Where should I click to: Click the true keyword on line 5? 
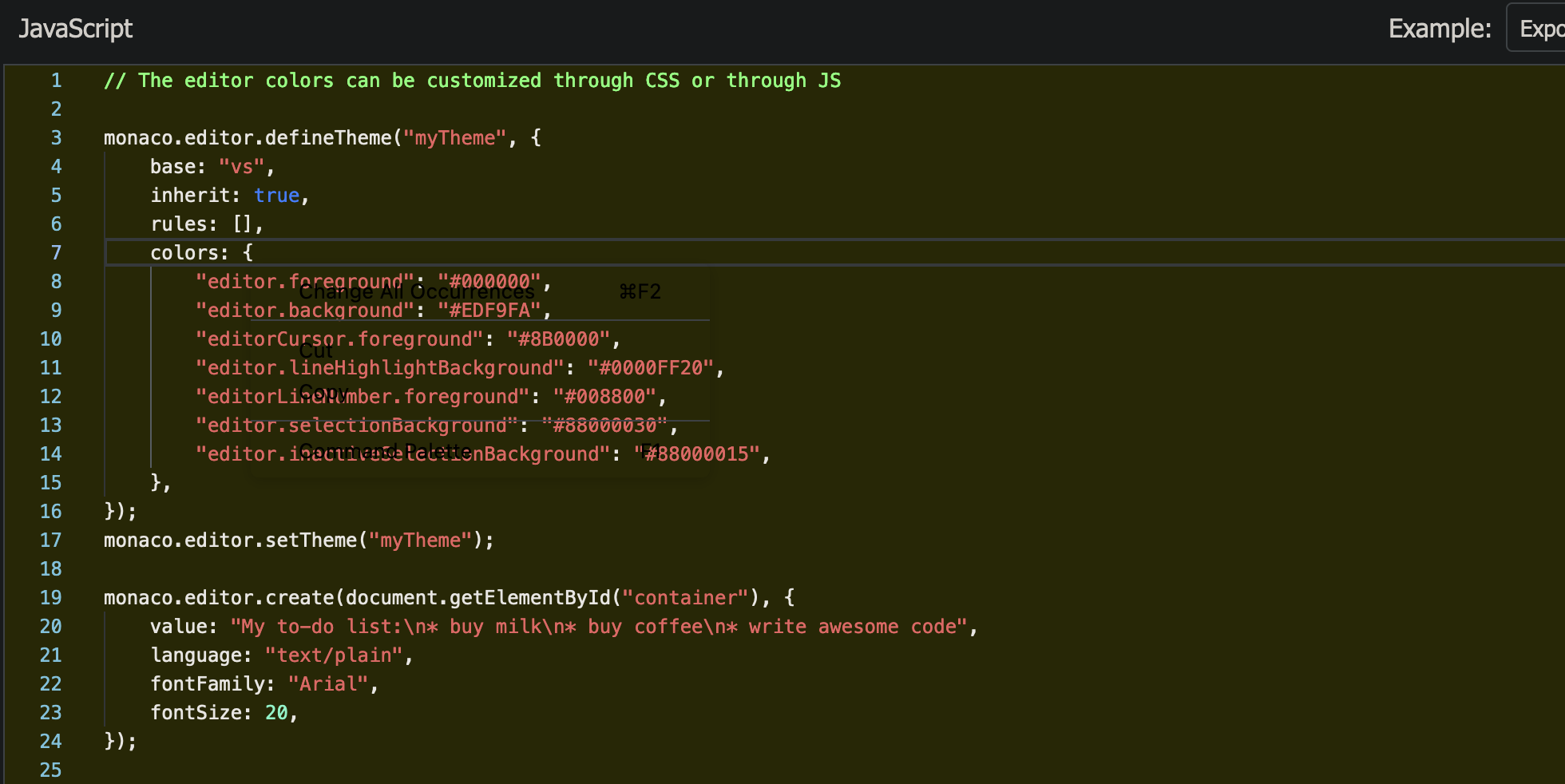tap(276, 195)
